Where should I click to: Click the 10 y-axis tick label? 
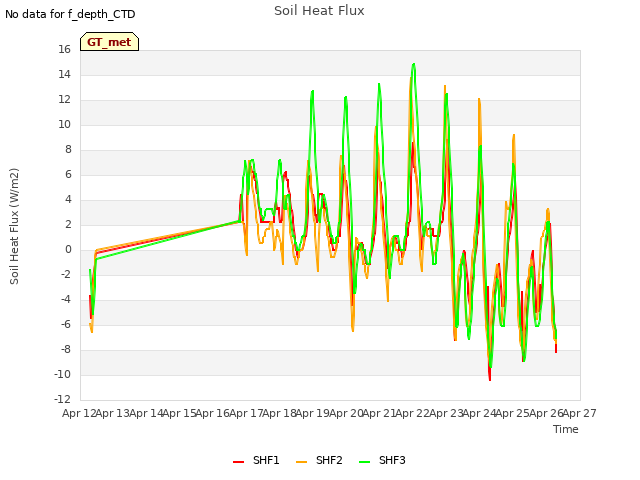pyautogui.click(x=64, y=124)
